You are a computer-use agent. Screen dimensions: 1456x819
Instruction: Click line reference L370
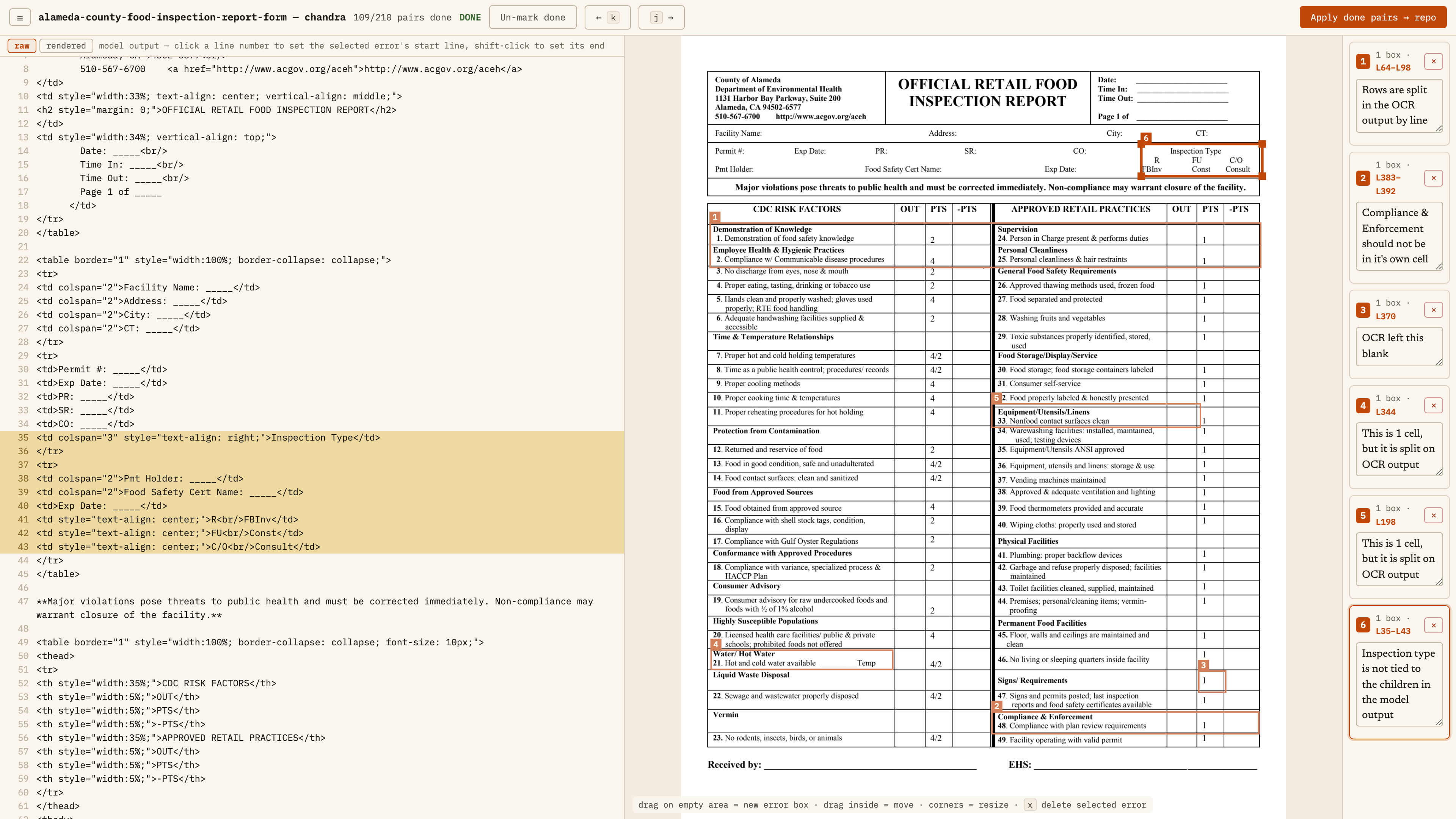(1385, 317)
